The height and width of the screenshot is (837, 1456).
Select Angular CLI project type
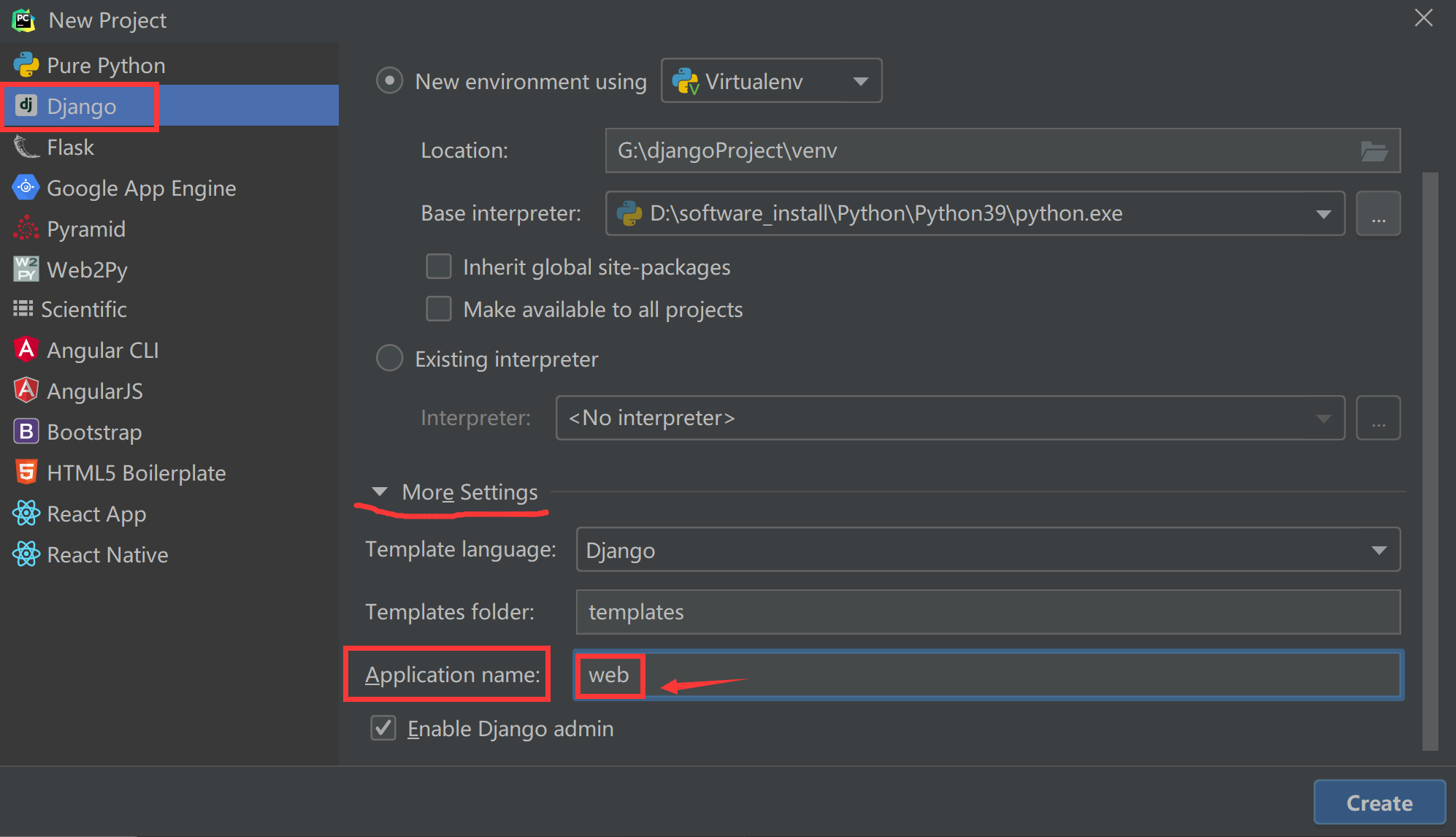[x=169, y=350]
